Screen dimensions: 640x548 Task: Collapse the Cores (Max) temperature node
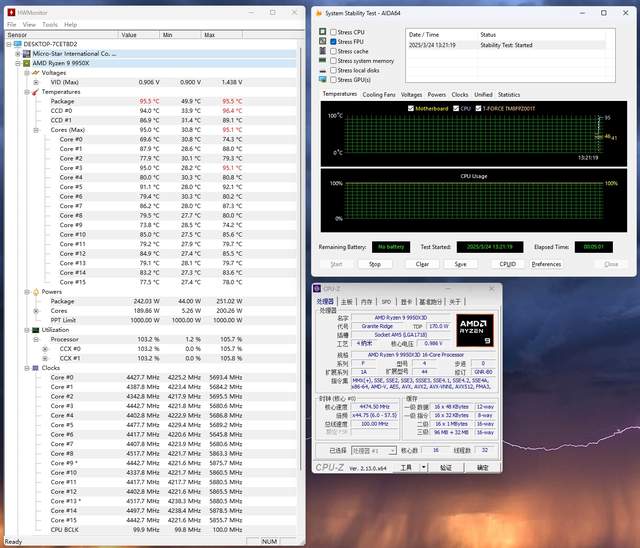pos(36,129)
